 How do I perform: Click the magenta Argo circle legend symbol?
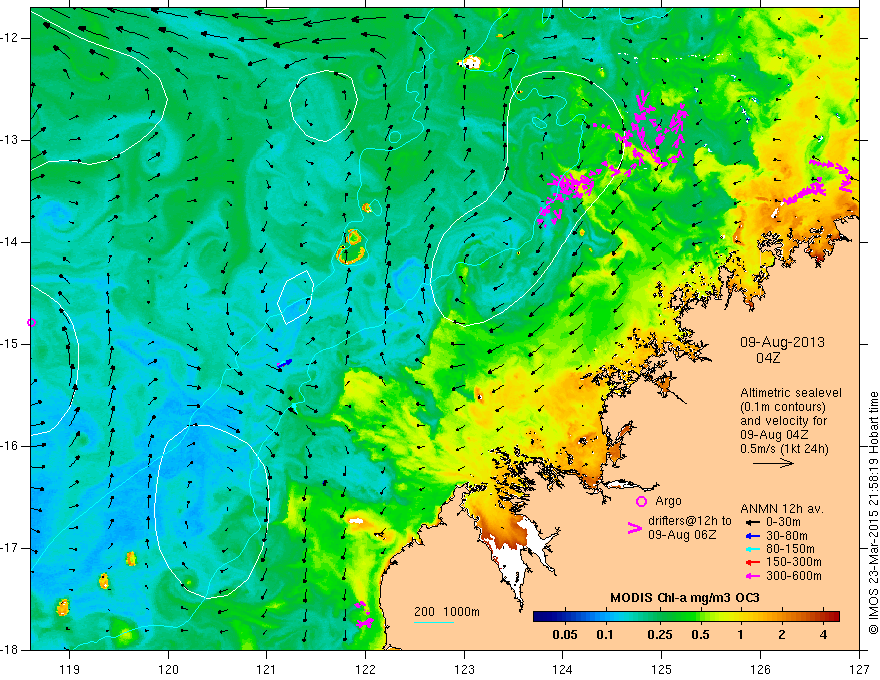pyautogui.click(x=641, y=502)
